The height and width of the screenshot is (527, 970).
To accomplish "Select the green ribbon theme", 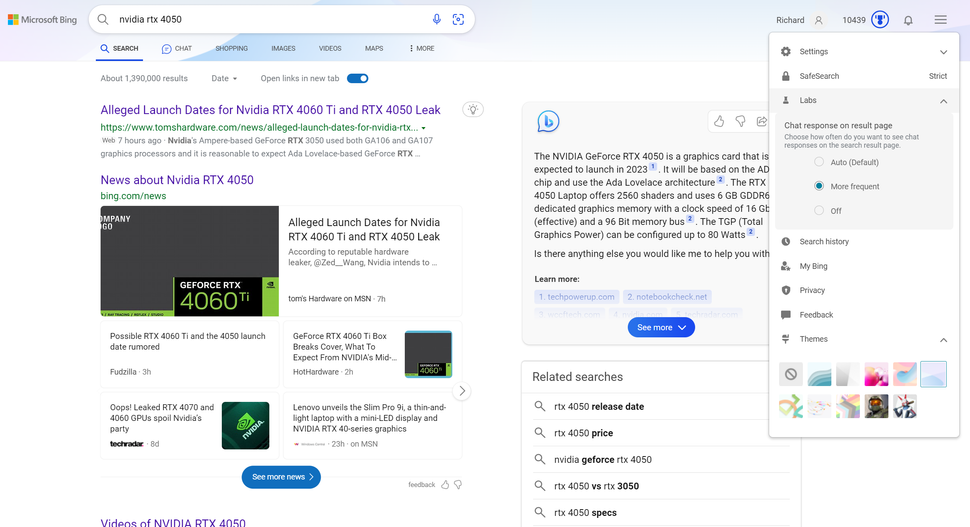I will click(791, 406).
